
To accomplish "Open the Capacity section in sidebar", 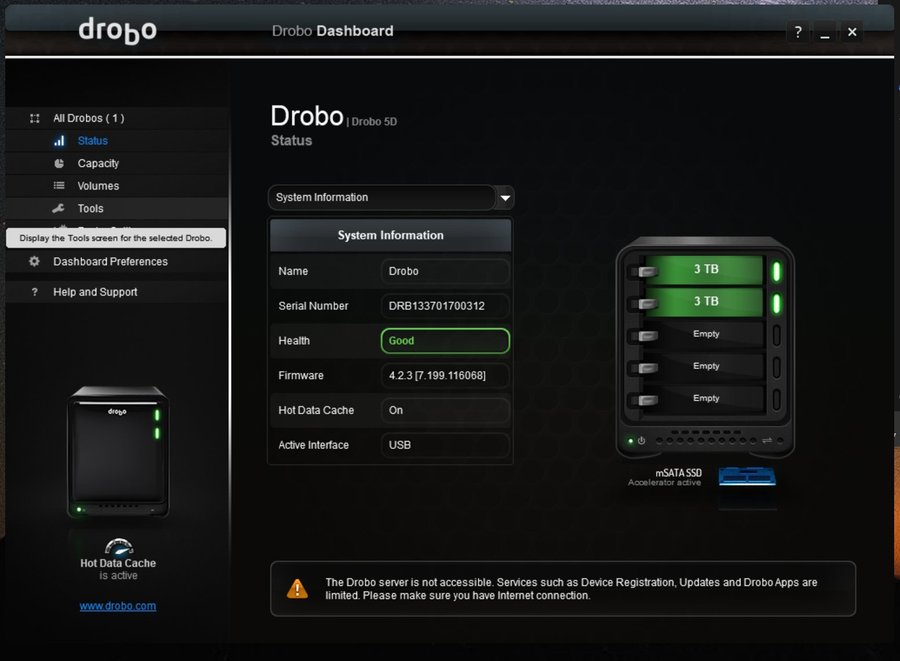I will click(x=98, y=163).
